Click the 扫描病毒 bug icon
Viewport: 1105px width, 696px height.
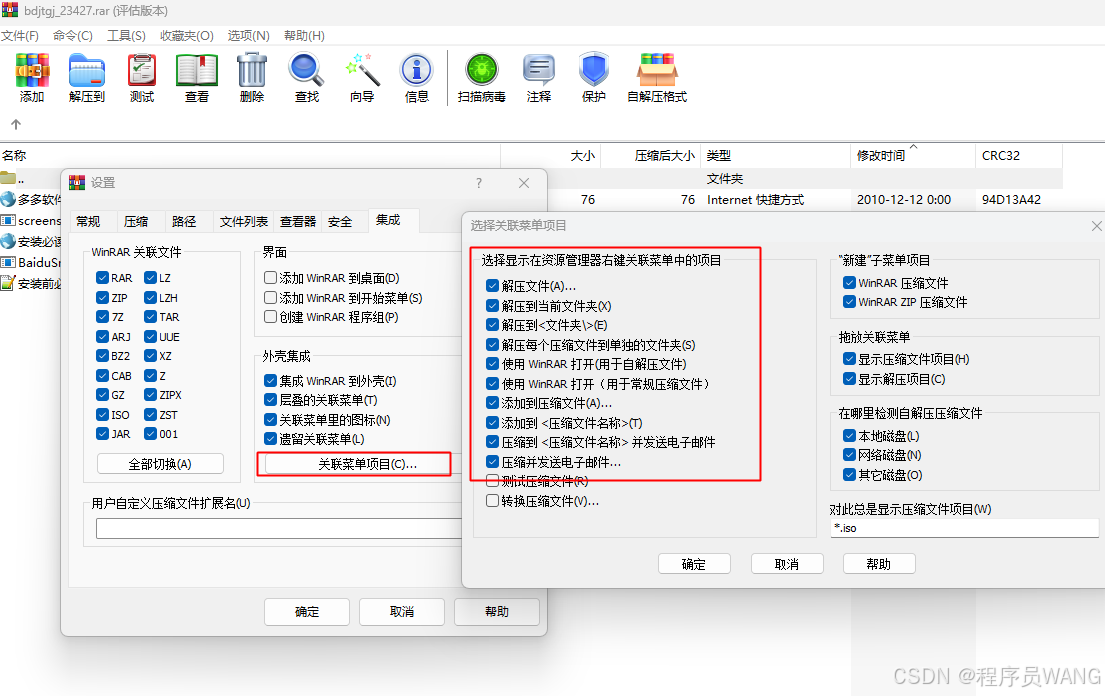(x=482, y=70)
